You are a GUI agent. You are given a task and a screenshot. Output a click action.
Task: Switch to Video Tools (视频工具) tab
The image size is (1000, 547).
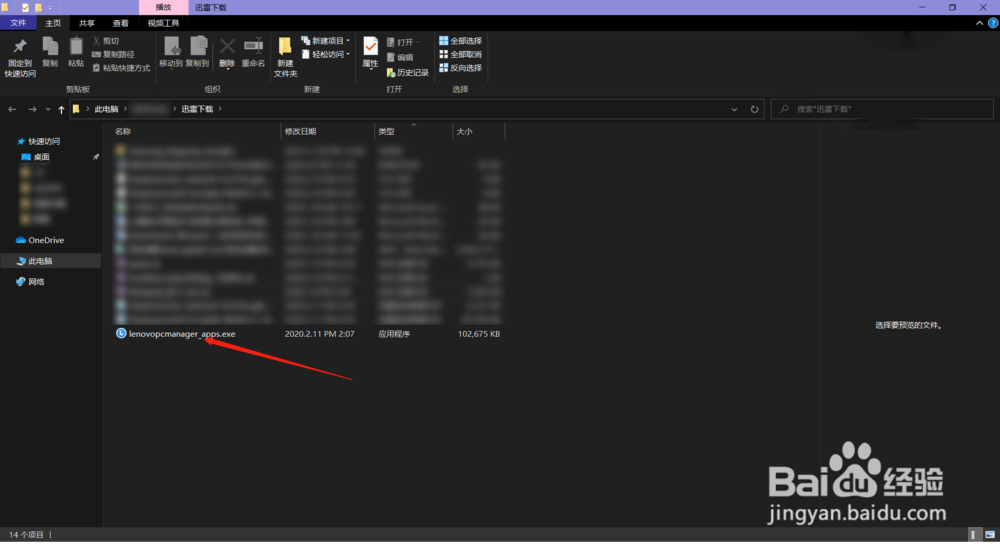[163, 23]
